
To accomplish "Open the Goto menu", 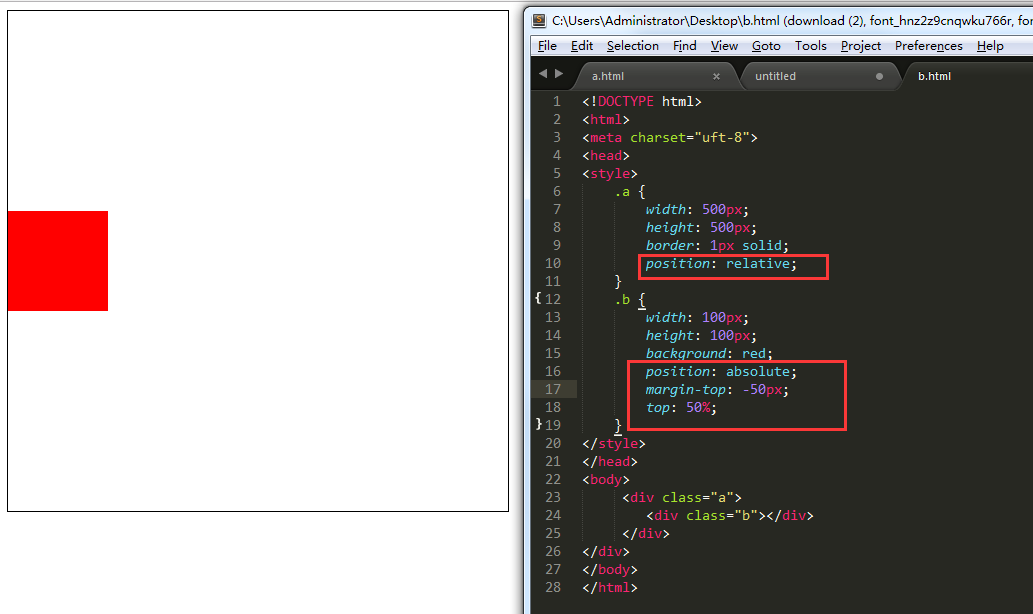I will [x=766, y=45].
